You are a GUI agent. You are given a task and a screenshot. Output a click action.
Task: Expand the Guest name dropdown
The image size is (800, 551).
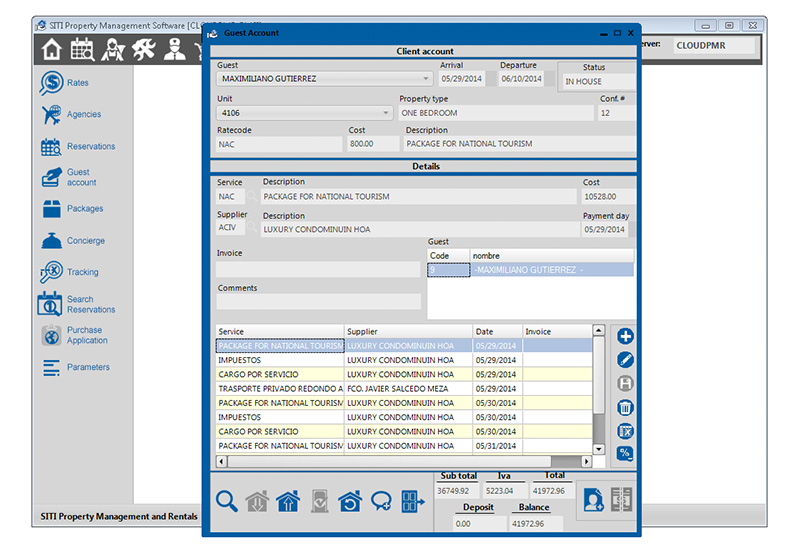point(427,78)
